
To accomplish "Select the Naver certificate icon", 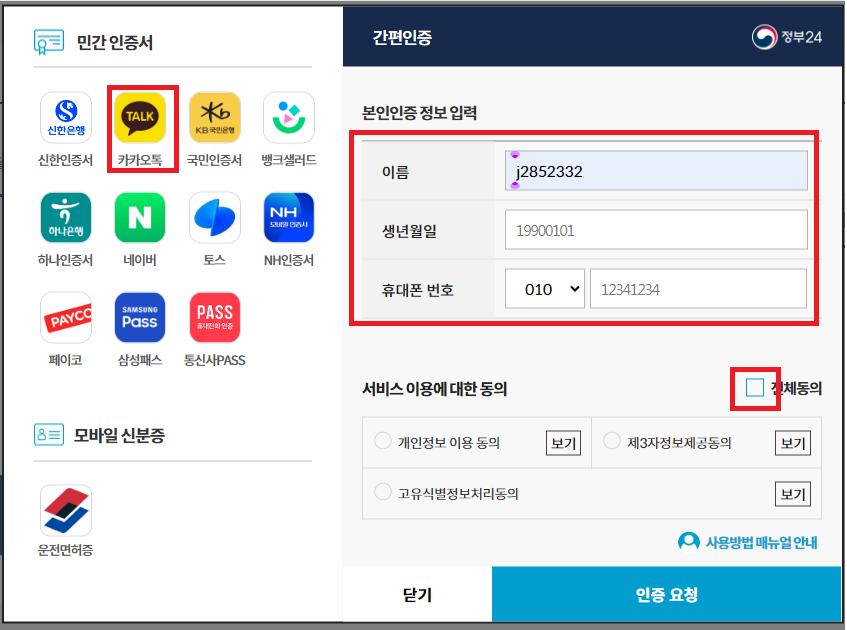I will (140, 217).
